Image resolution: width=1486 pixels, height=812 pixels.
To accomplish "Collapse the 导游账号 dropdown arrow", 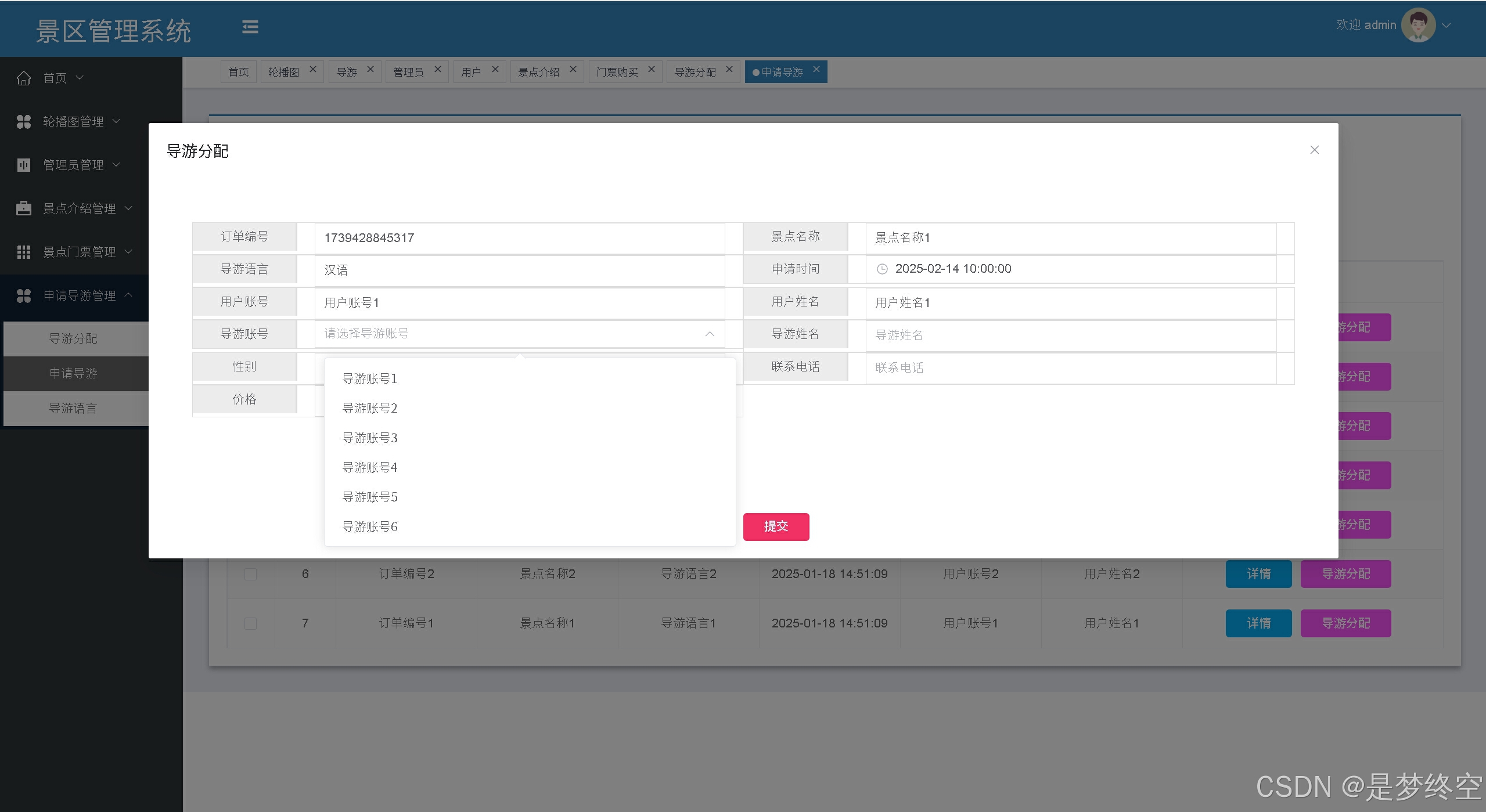I will click(710, 334).
